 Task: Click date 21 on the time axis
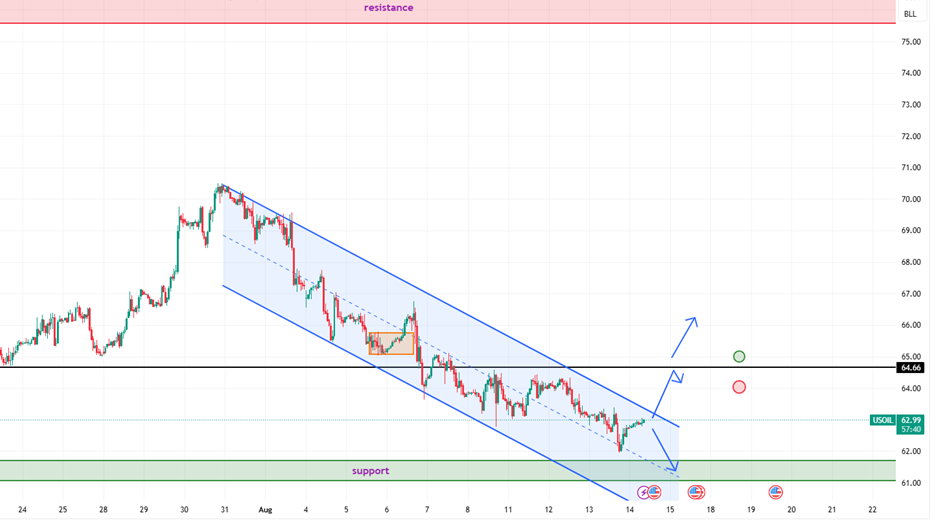point(832,510)
